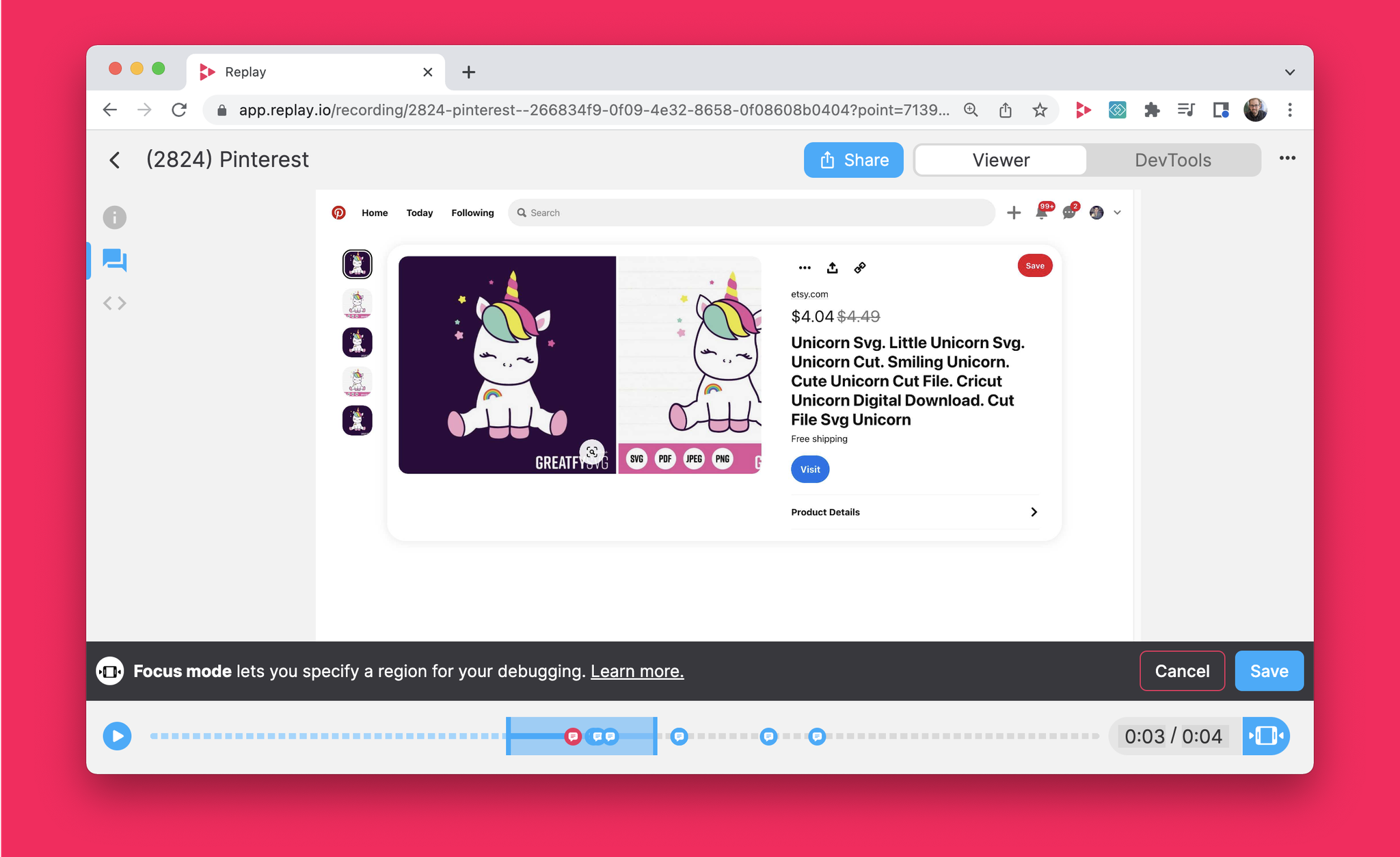Expand Product Details chevron
1400x857 pixels.
tap(1034, 512)
